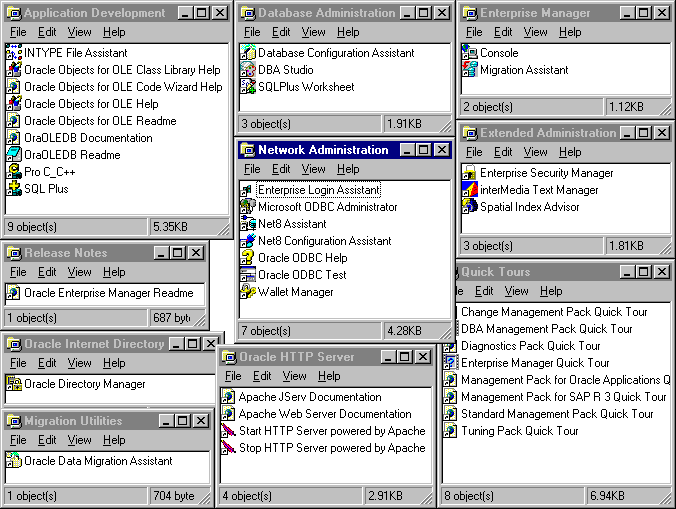676x509 pixels.
Task: Select DBA Management Pack Quick Tour label
Action: (x=547, y=329)
